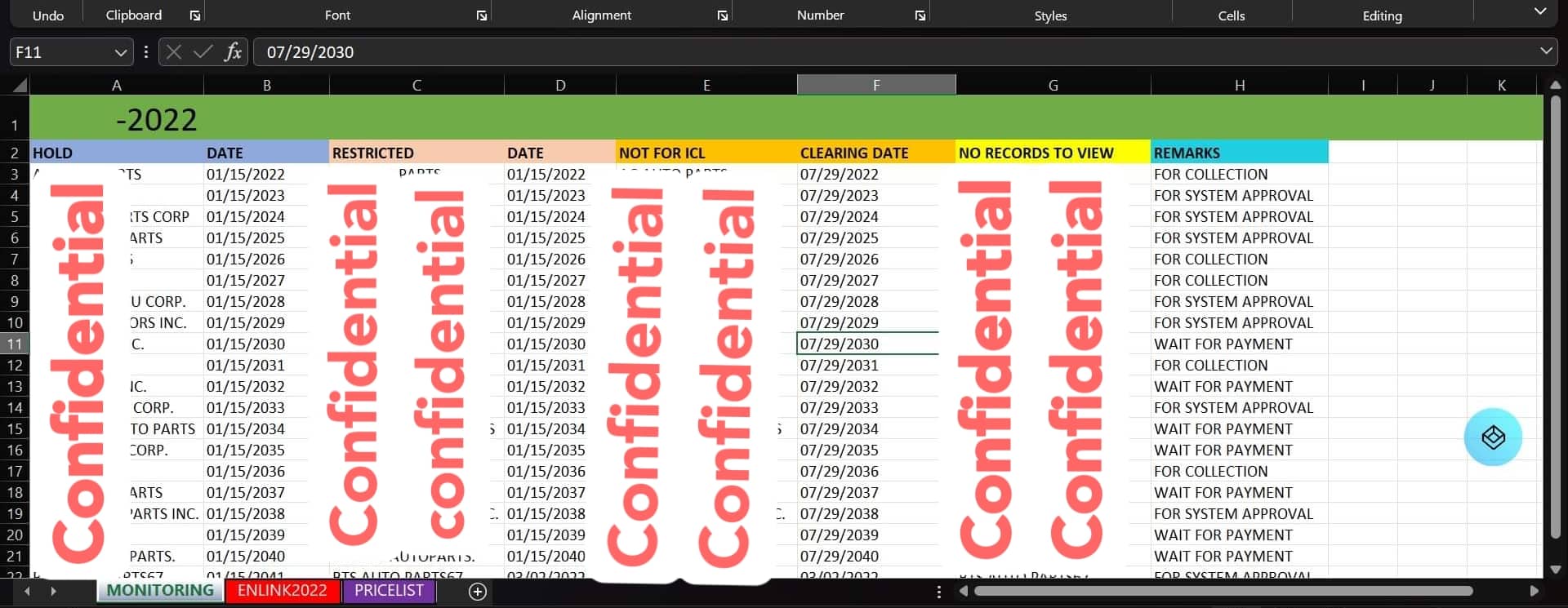1568x608 pixels.
Task: Select the 'RESTRICTED' header cell
Action: pyautogui.click(x=416, y=153)
